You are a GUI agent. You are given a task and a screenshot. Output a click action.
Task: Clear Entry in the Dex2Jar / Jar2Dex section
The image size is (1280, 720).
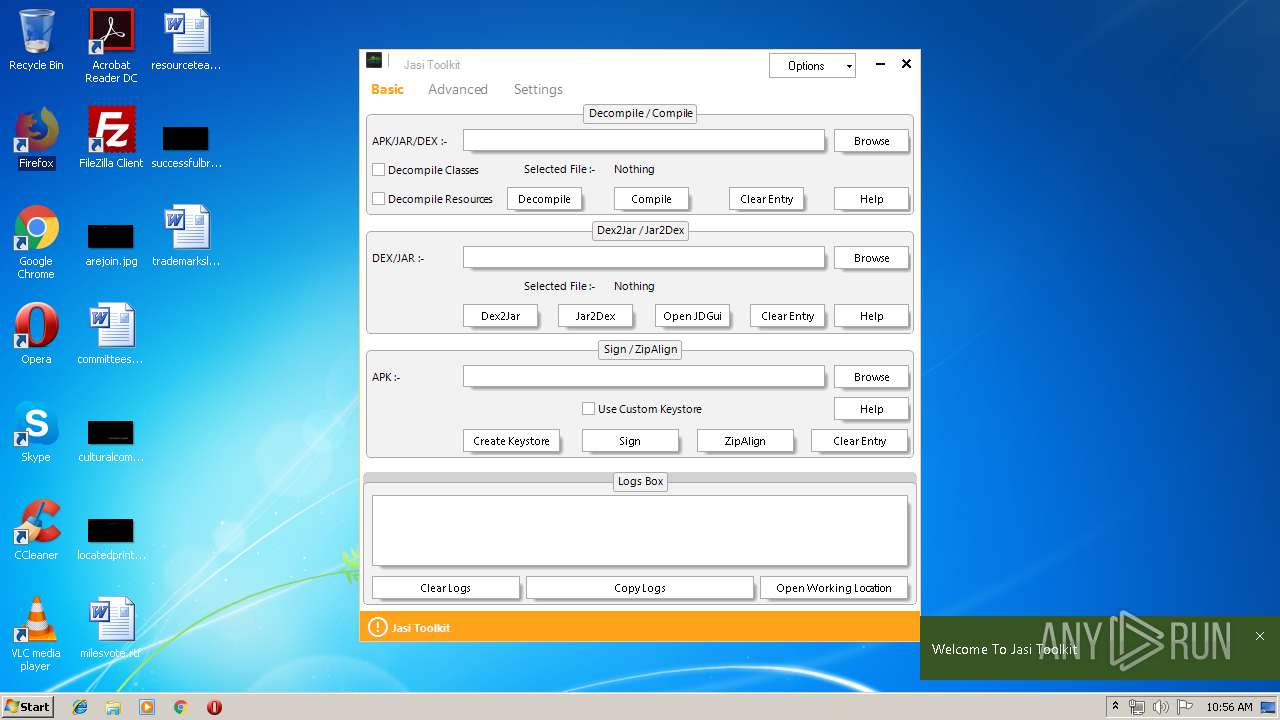(787, 316)
